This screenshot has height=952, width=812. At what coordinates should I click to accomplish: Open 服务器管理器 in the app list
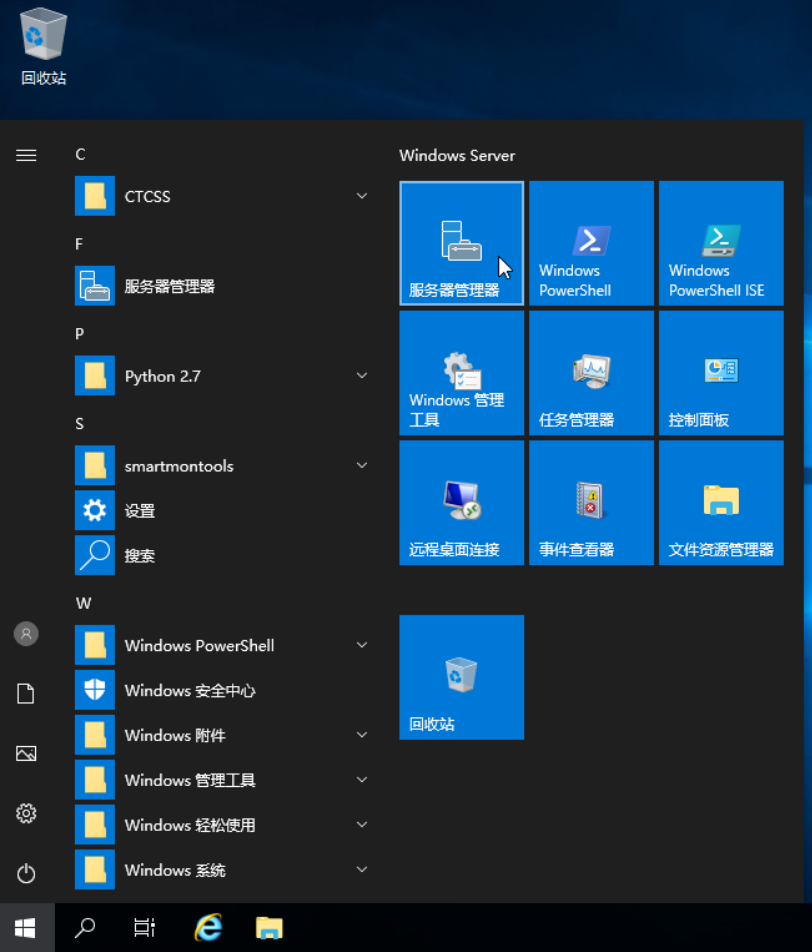click(223, 286)
